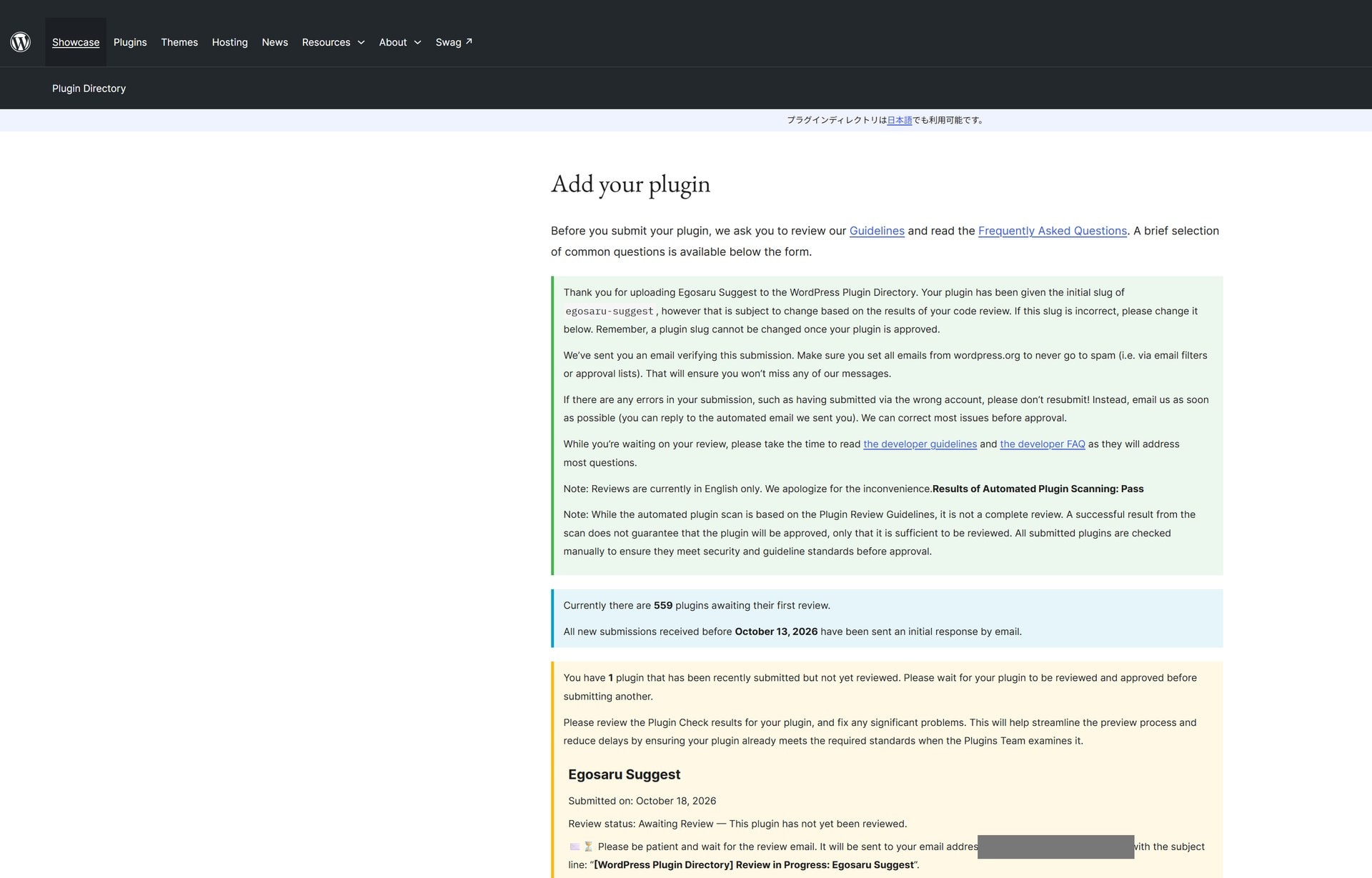1372x878 pixels.
Task: Select Hosting in the top navigation
Action: (x=229, y=42)
